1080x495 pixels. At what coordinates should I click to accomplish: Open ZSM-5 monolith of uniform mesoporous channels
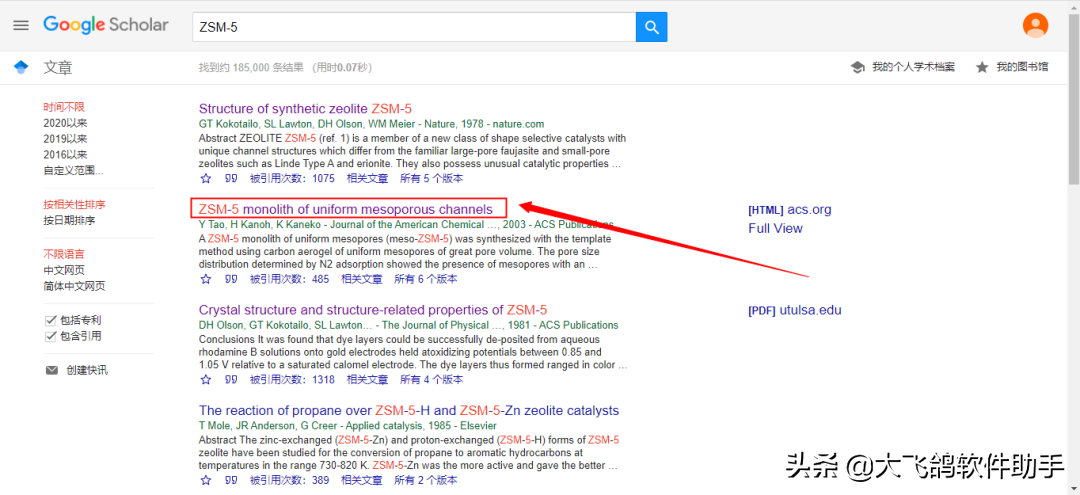[346, 209]
